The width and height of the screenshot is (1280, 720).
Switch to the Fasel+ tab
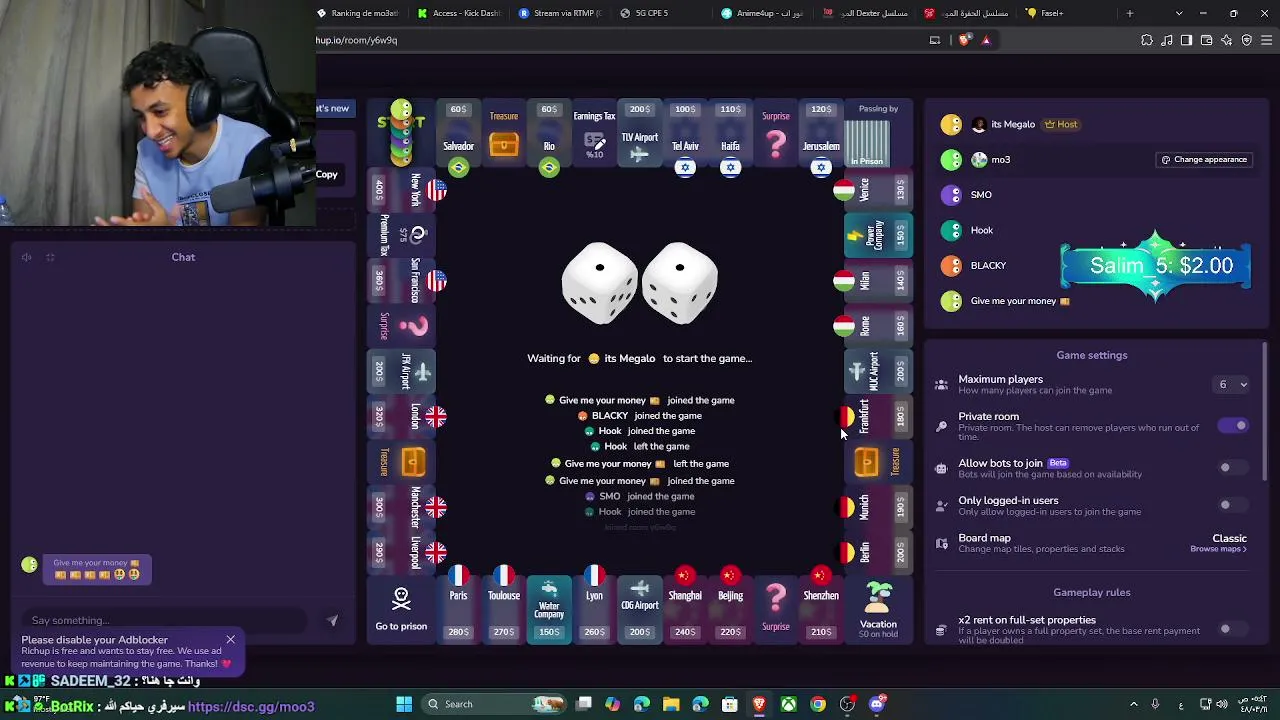tap(1069, 13)
